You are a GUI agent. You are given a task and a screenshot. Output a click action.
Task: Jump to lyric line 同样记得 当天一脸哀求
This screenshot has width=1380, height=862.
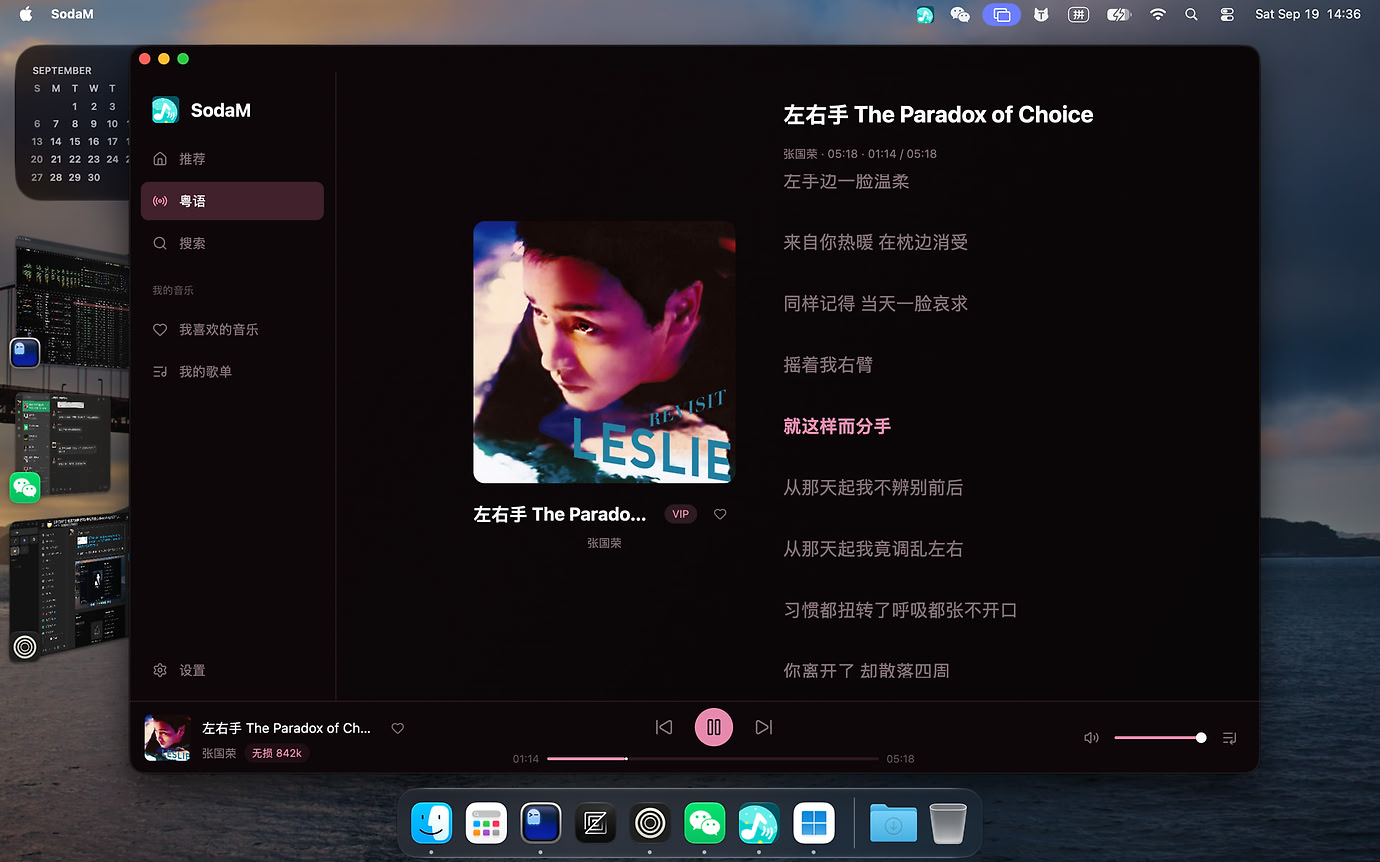coord(876,303)
